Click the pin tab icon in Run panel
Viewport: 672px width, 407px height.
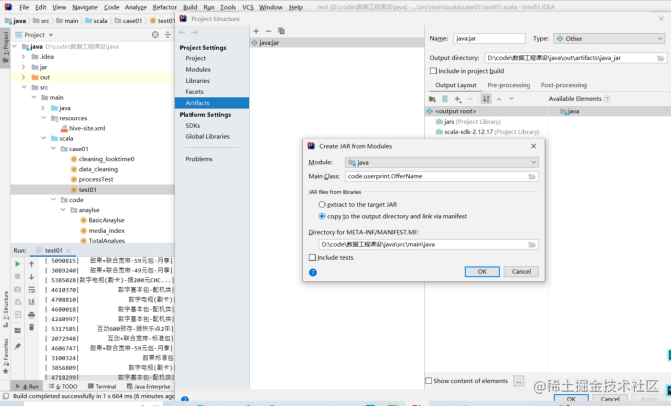[x=18, y=346]
